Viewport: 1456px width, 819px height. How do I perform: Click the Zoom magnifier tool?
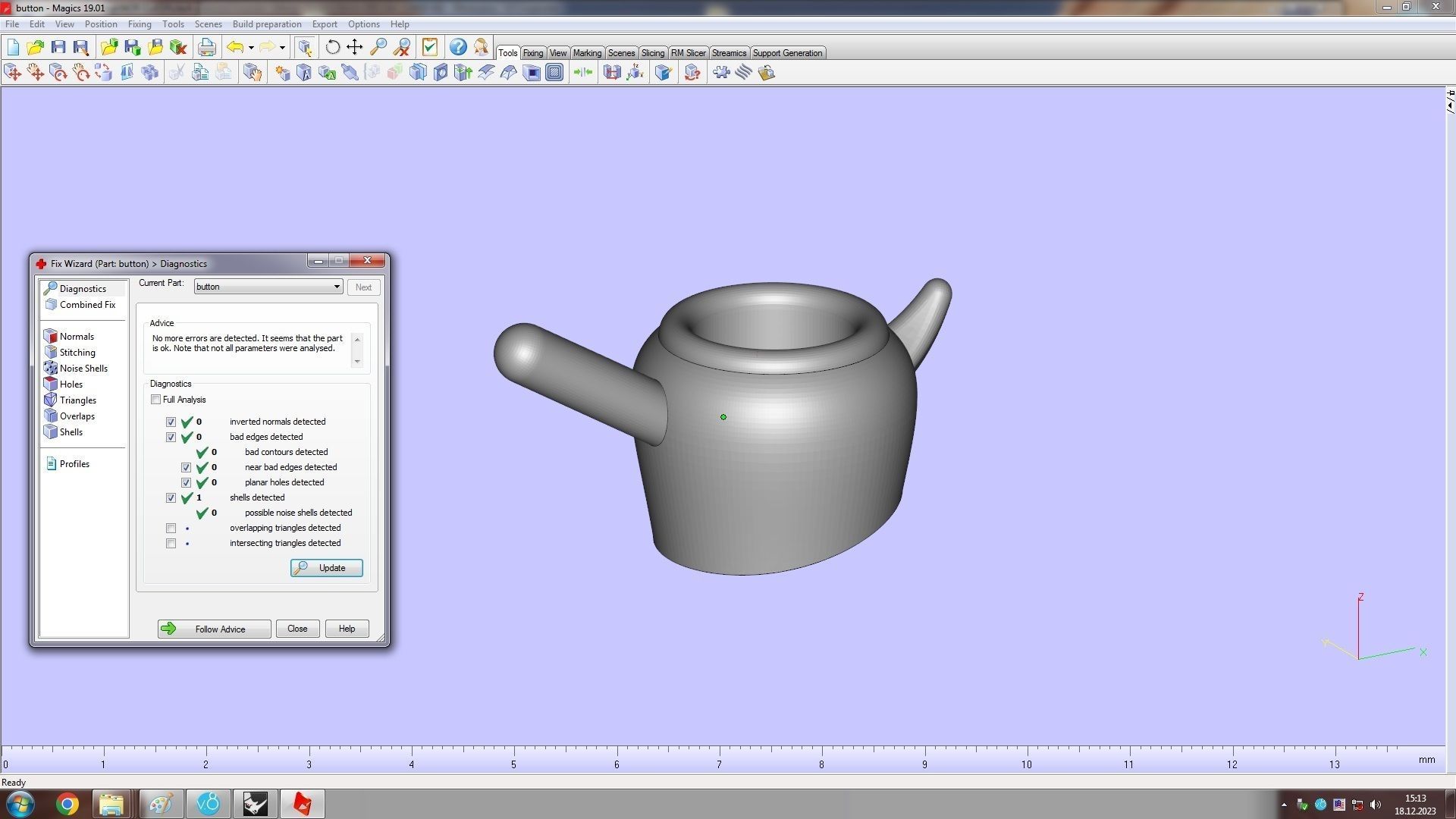378,47
